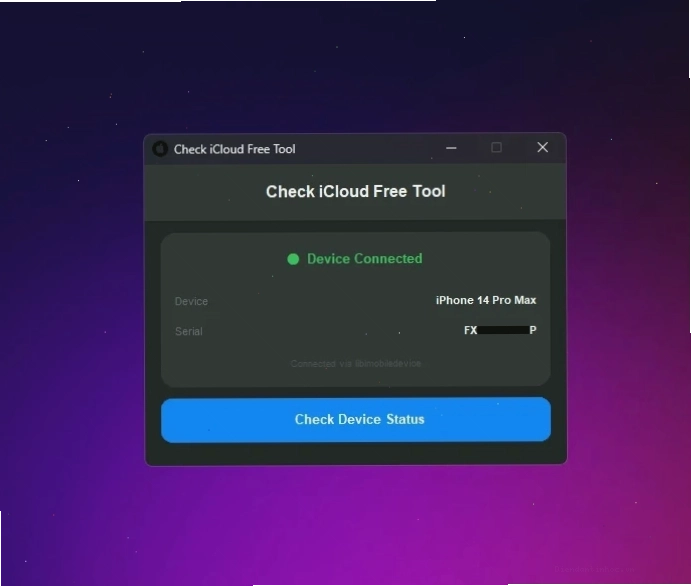Click 'Connected via libimobiledevice' footer text
This screenshot has width=691, height=586.
click(x=356, y=363)
